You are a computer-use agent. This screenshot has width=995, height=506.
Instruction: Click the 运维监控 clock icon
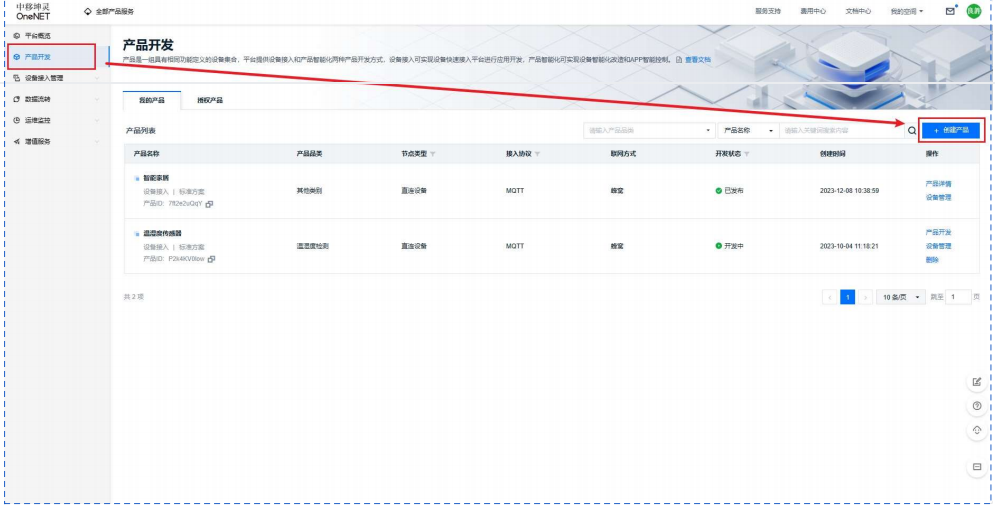point(16,120)
